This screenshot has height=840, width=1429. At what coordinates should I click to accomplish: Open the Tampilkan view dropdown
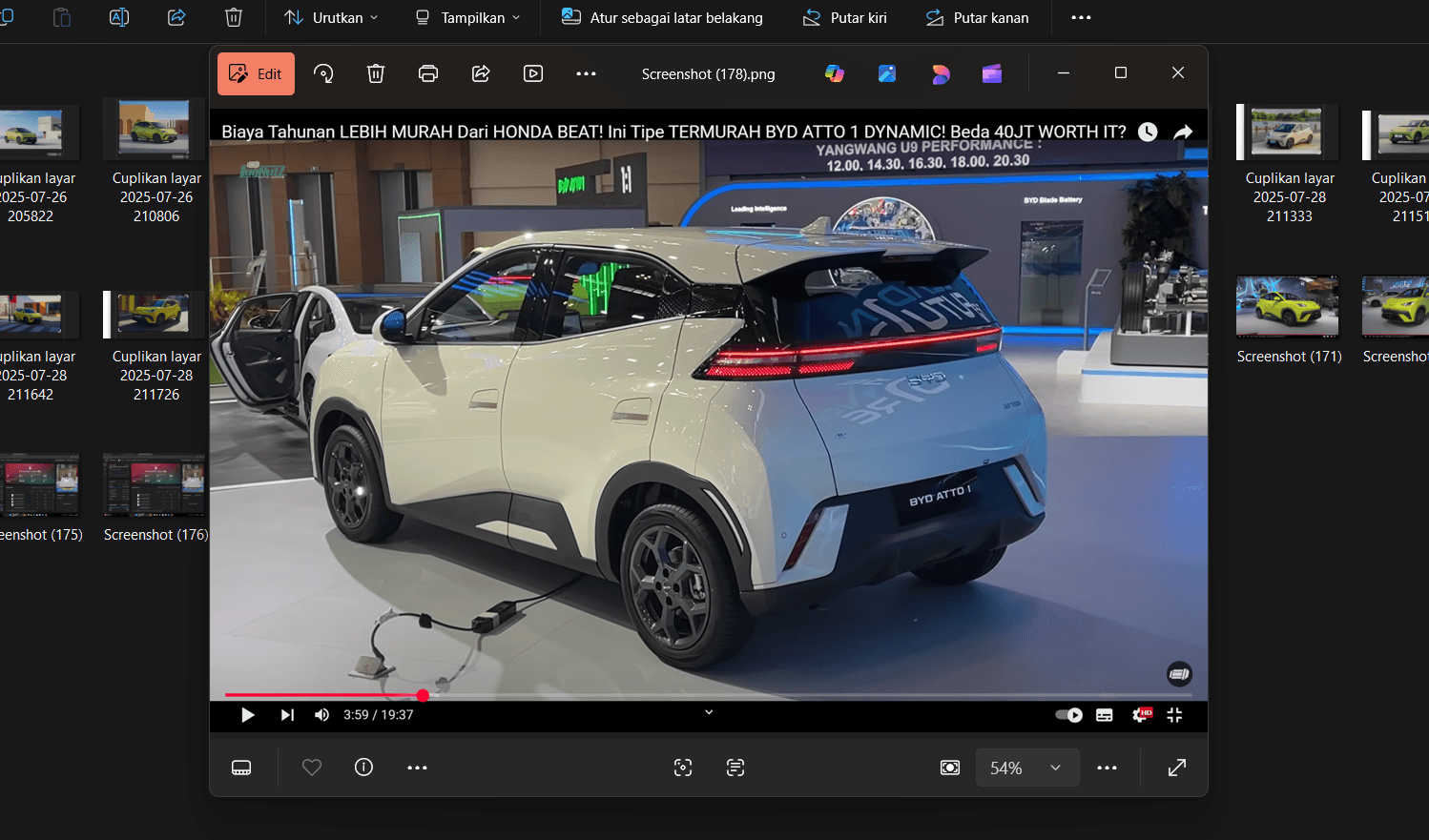pyautogui.click(x=466, y=17)
